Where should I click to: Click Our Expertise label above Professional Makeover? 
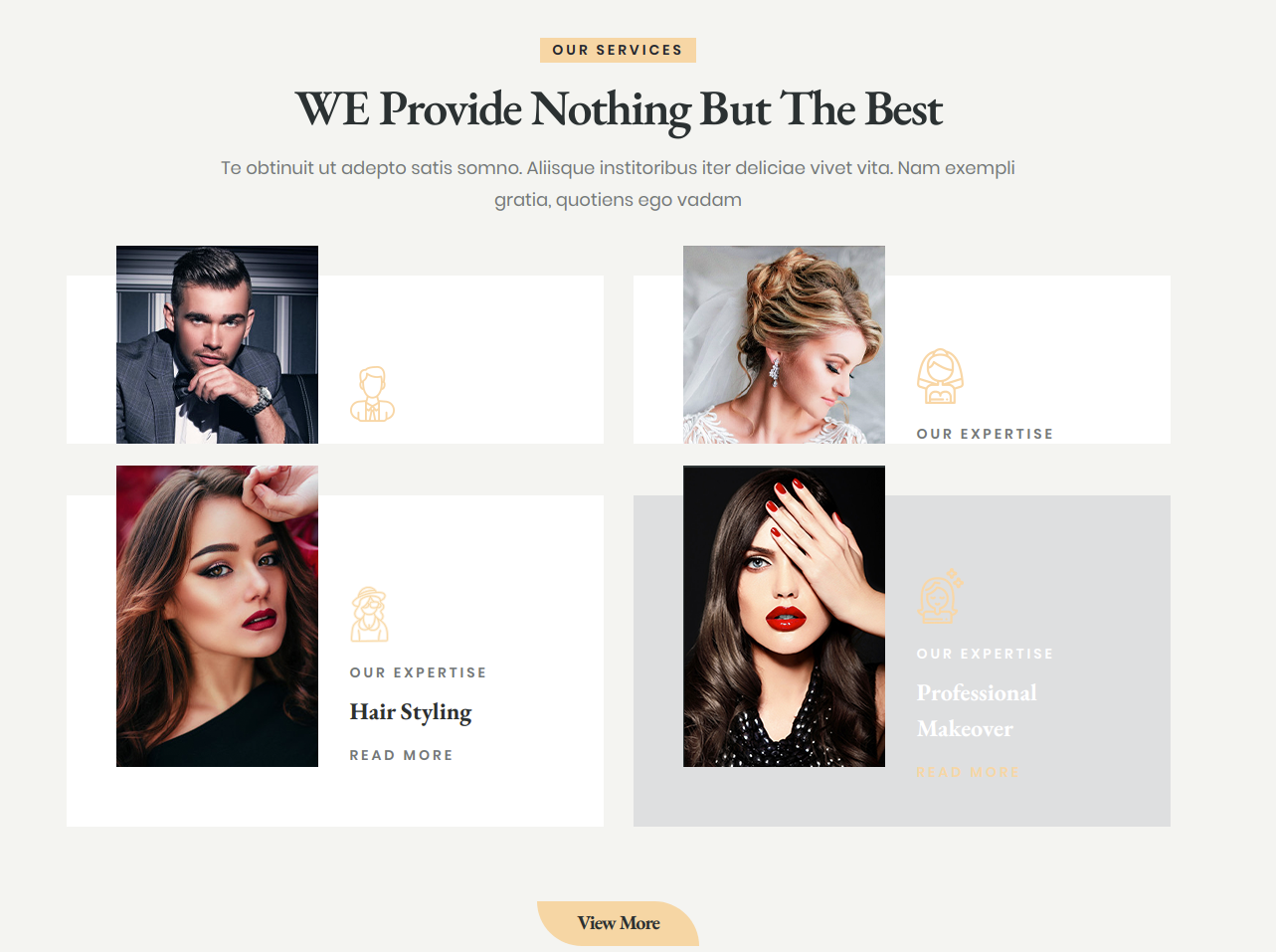pyautogui.click(x=985, y=654)
